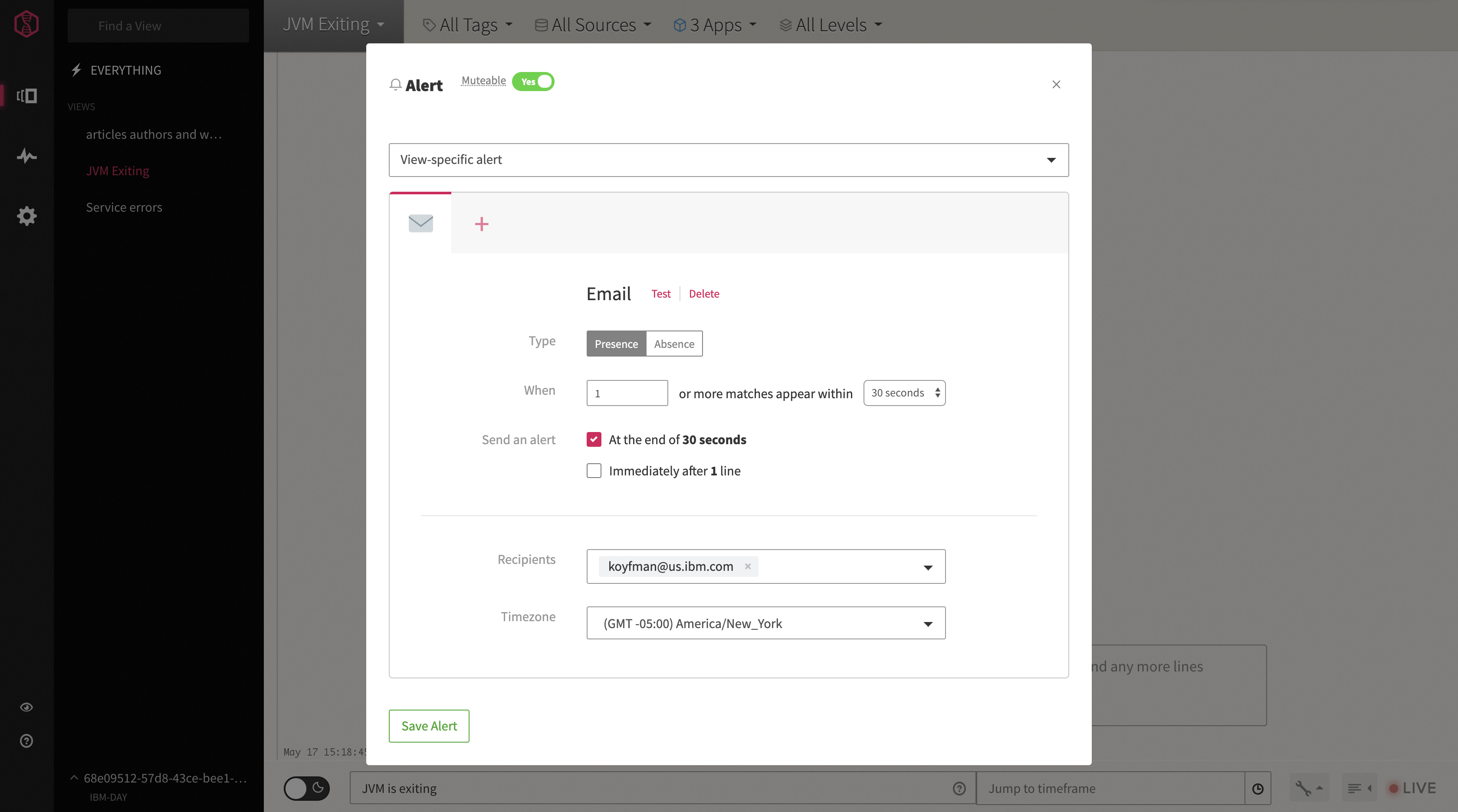The width and height of the screenshot is (1458, 812).
Task: Click the match count input field
Action: tap(627, 393)
